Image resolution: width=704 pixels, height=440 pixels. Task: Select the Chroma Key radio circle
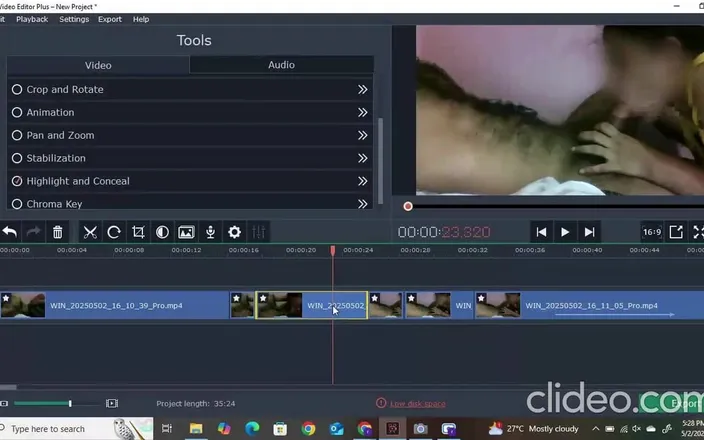click(17, 204)
